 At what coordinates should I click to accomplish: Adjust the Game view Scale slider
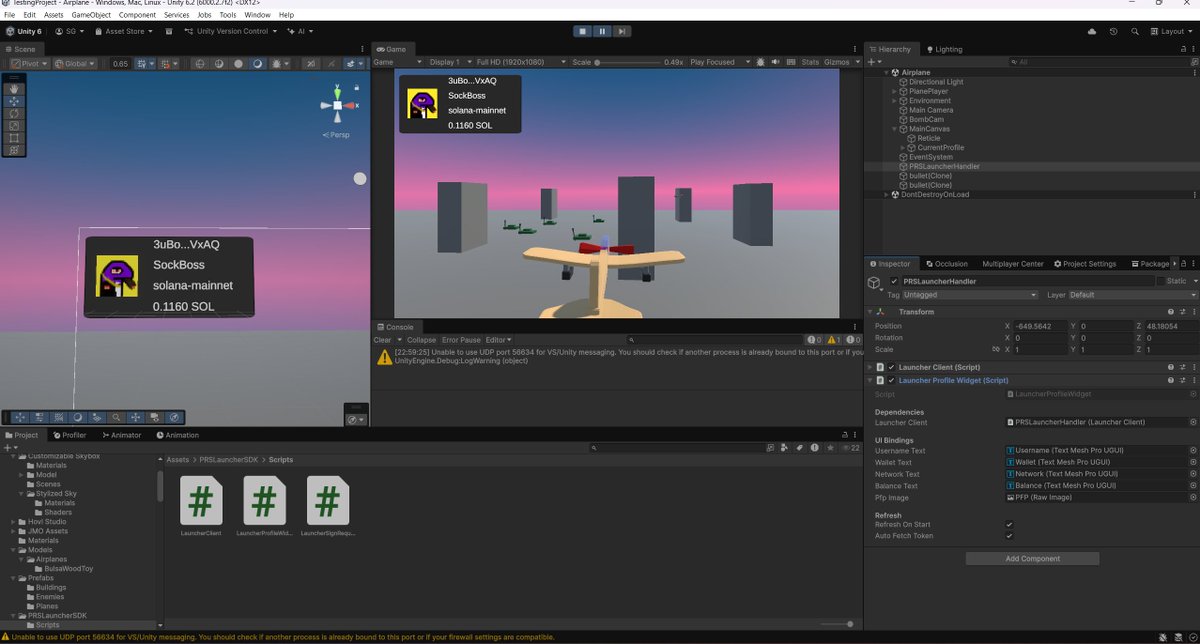tap(627, 62)
